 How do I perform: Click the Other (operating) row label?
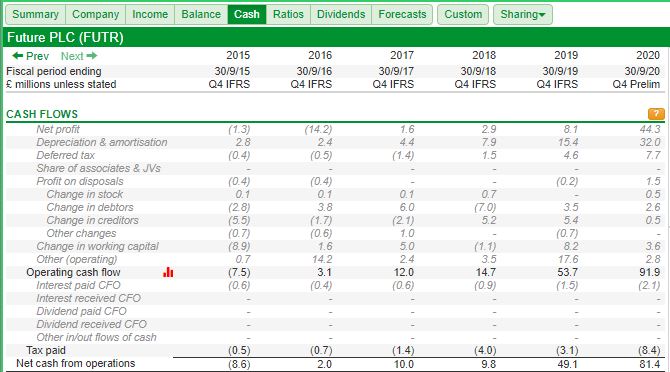[76, 259]
